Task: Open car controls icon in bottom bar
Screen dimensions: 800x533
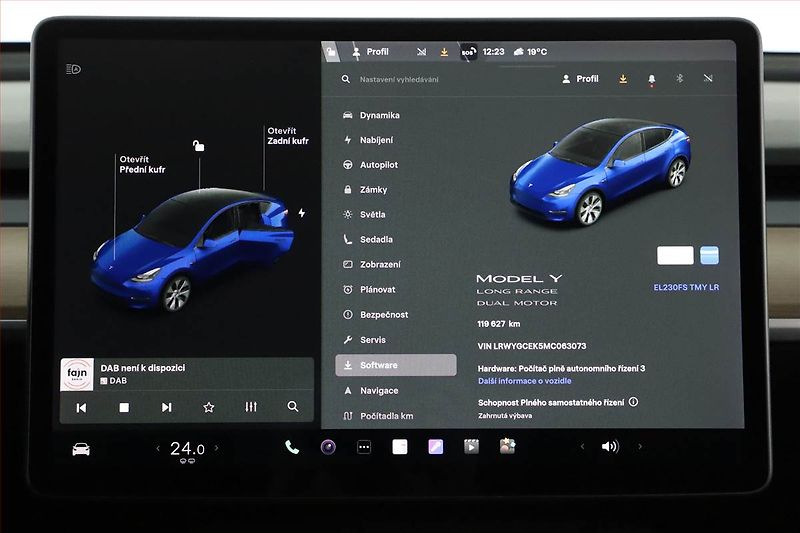Action: [81, 449]
